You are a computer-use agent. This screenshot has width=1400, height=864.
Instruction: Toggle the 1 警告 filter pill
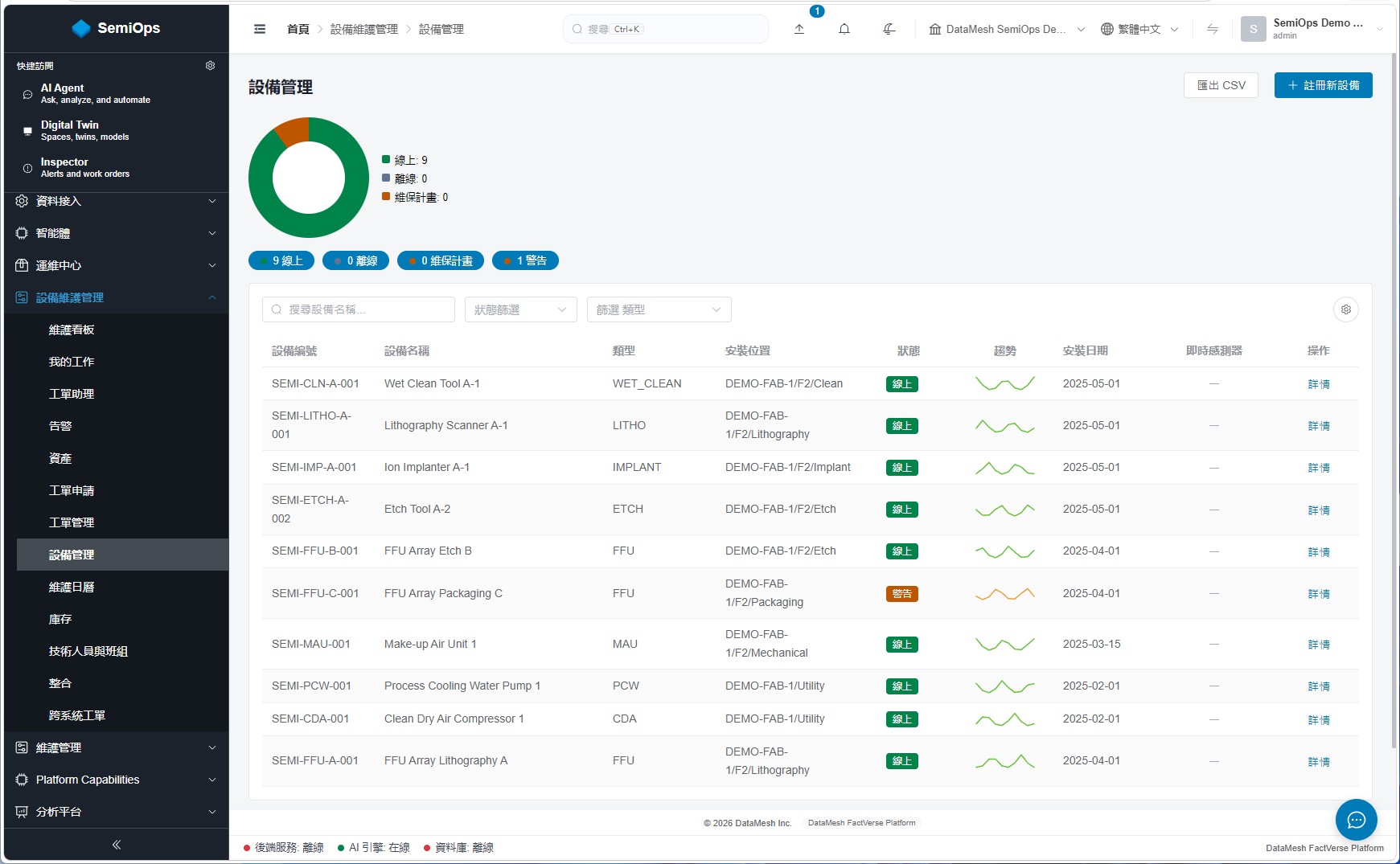click(525, 260)
